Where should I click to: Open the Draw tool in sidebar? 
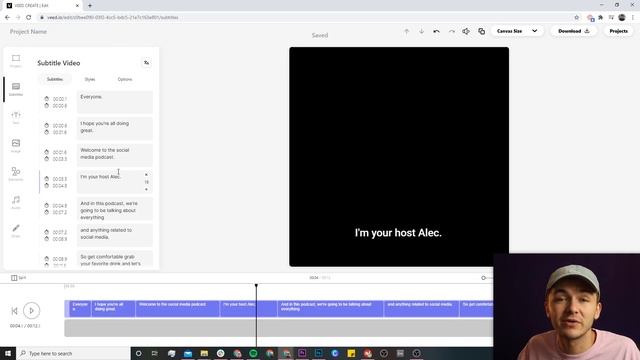tap(16, 231)
